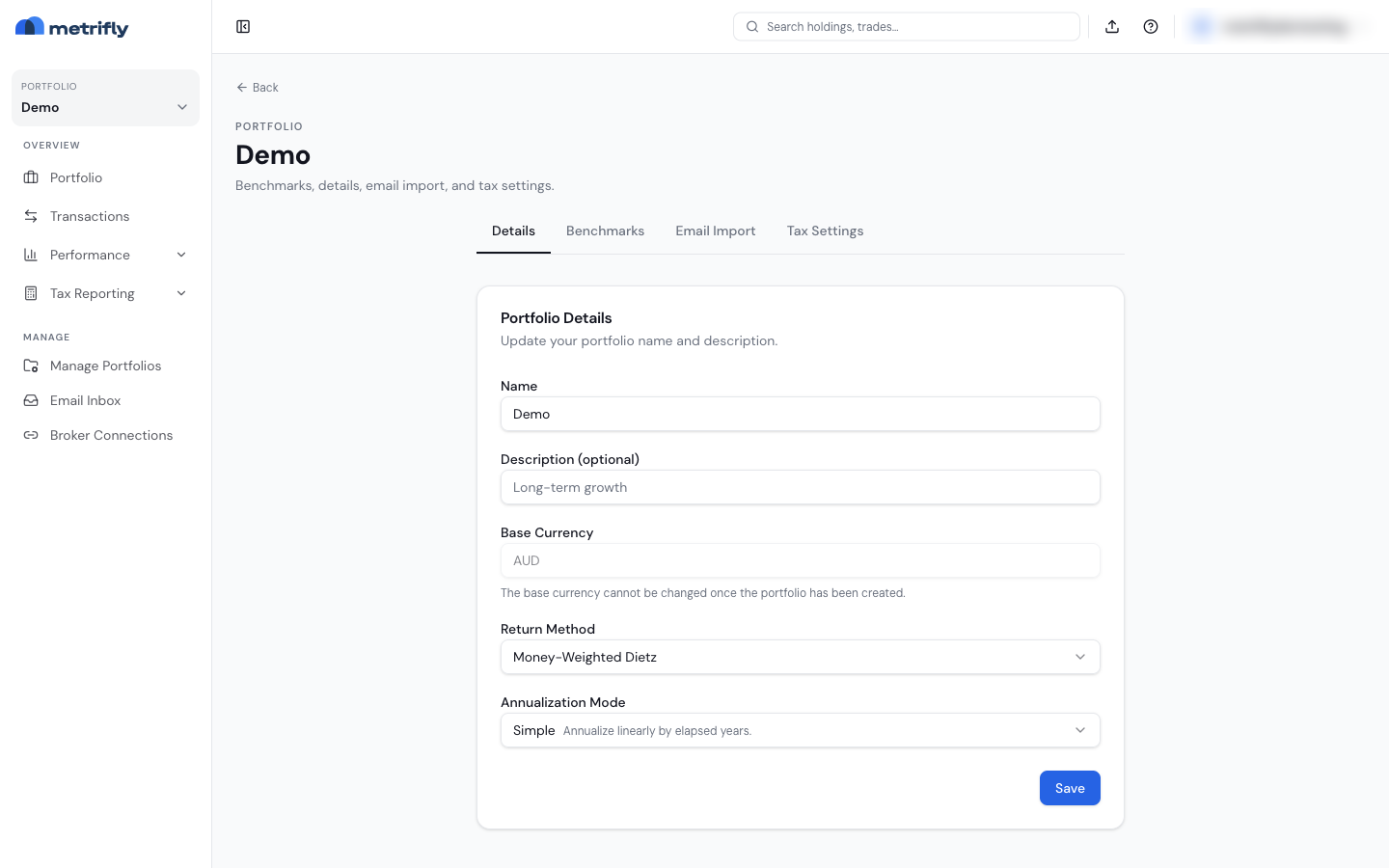Click the Back link
This screenshot has height=868, width=1389.
tap(258, 87)
